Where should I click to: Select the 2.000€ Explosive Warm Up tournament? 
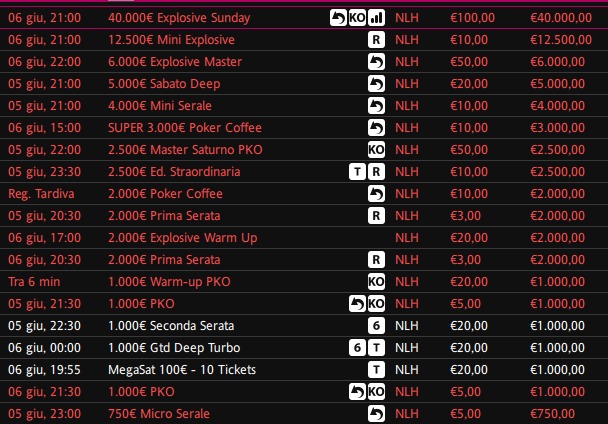(183, 238)
